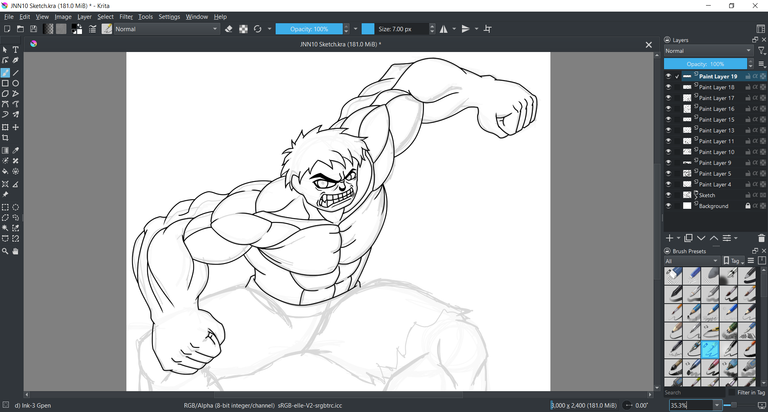Viewport: 768px width, 412px height.
Task: Activate the Zoom tool
Action: coord(5,251)
